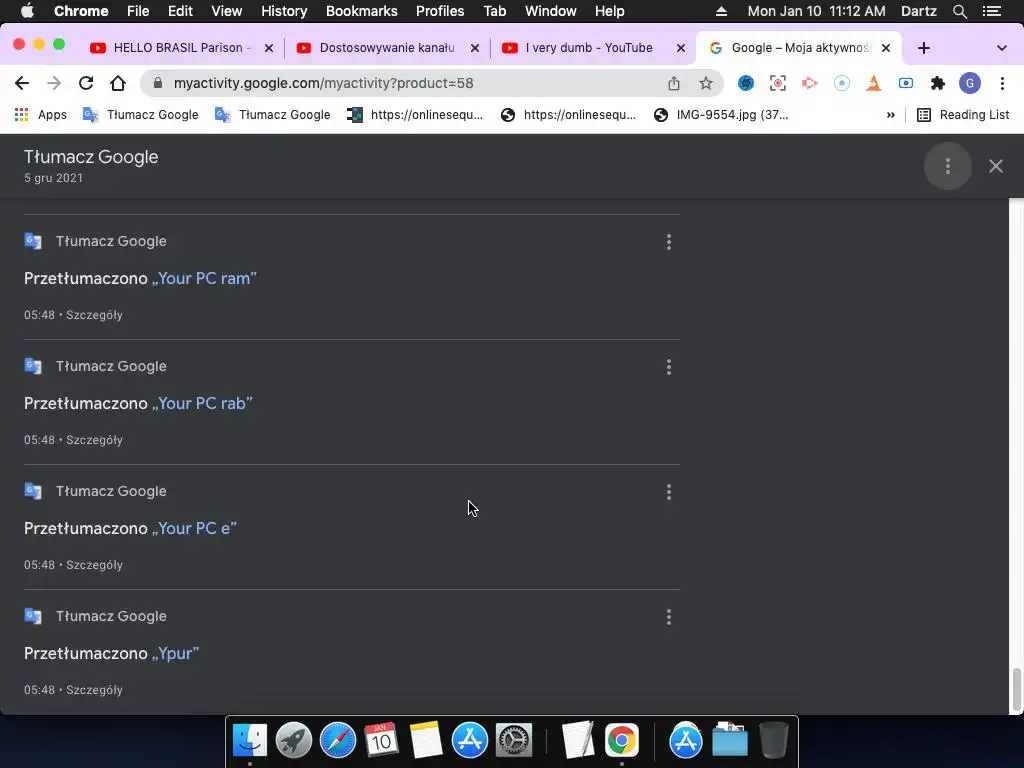
Task: Click the forward navigation arrow
Action: (54, 83)
